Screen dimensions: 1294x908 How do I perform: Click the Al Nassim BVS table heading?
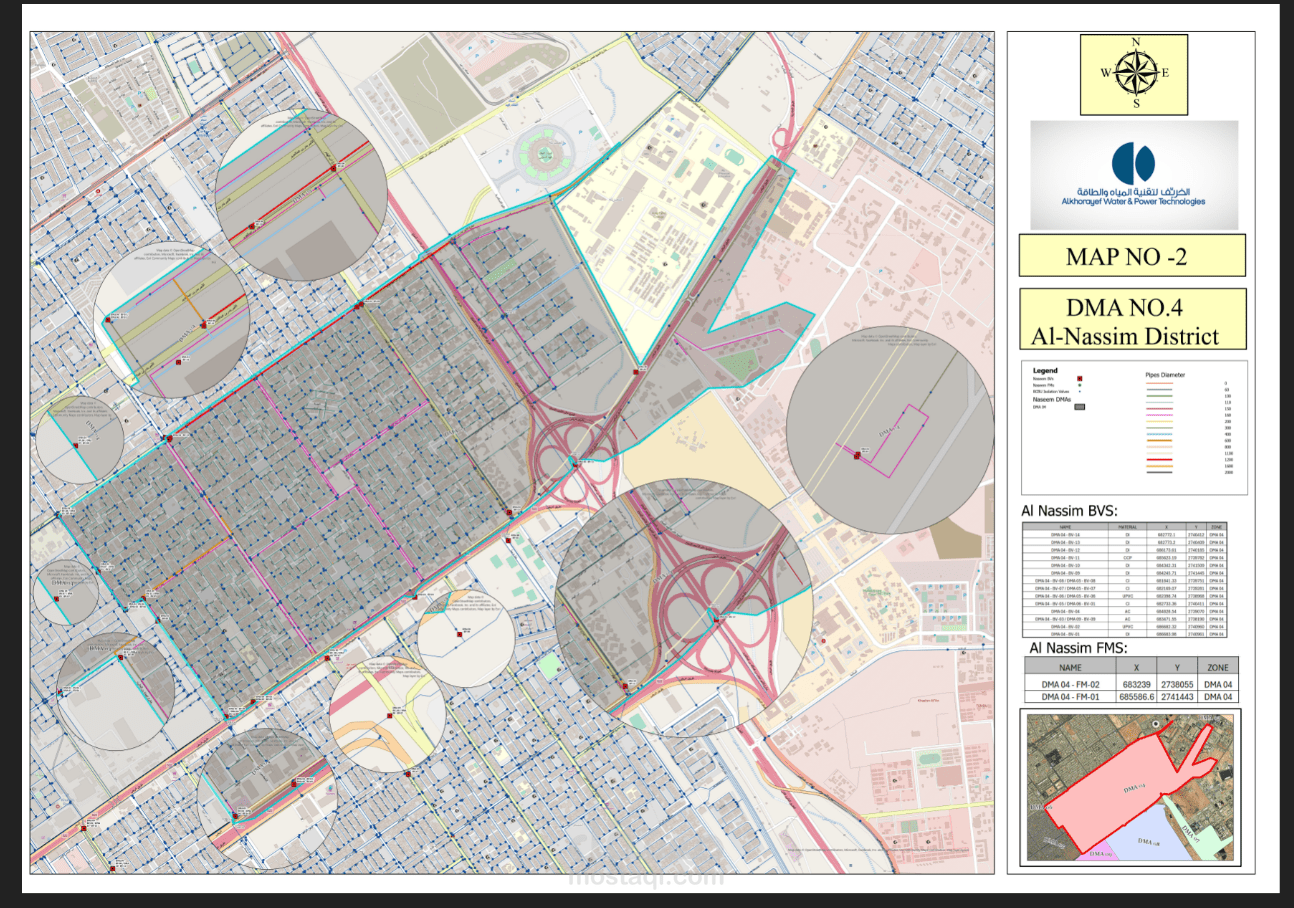1070,511
